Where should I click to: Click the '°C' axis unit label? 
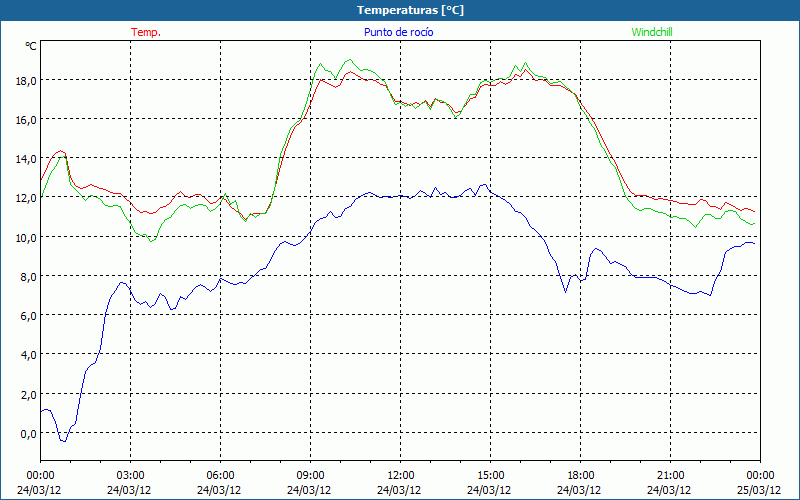tap(31, 46)
